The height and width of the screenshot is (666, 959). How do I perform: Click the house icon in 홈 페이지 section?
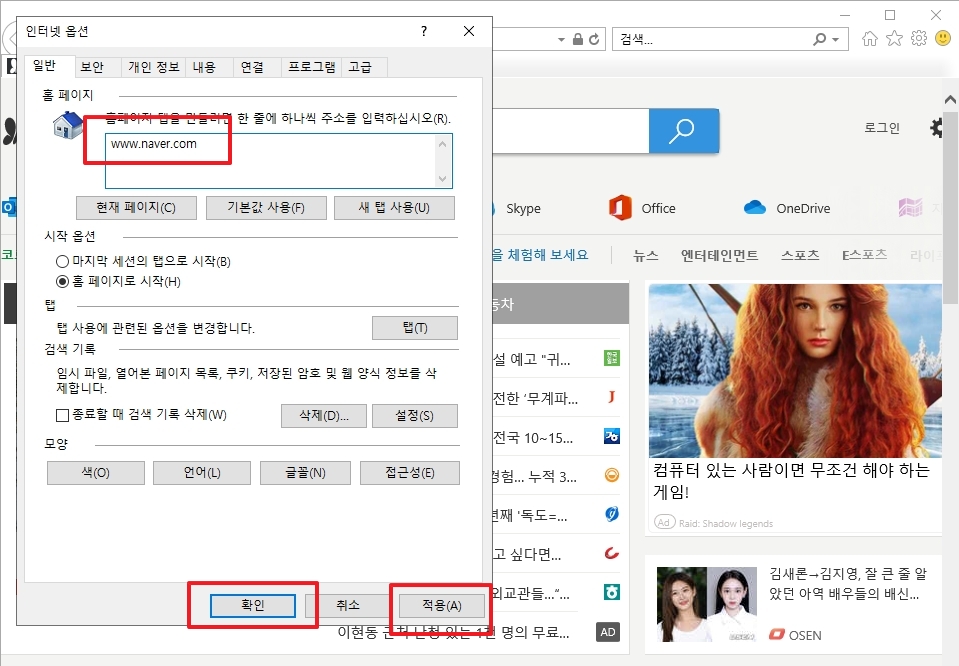pyautogui.click(x=68, y=125)
